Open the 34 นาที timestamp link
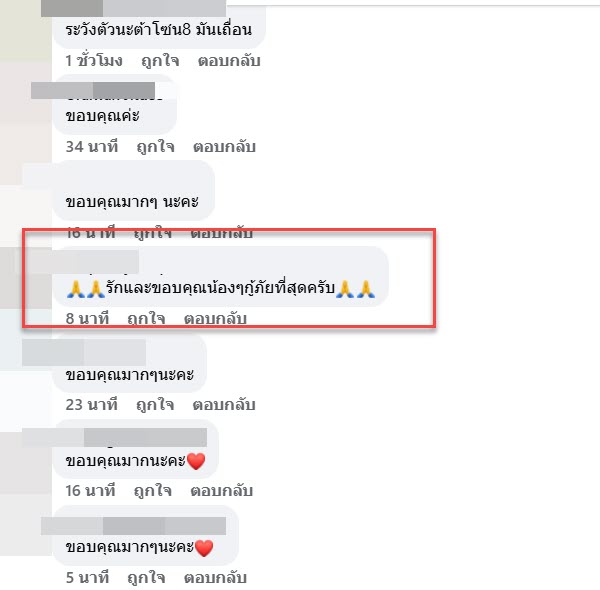Viewport: 600px width, 590px height. pos(92,147)
